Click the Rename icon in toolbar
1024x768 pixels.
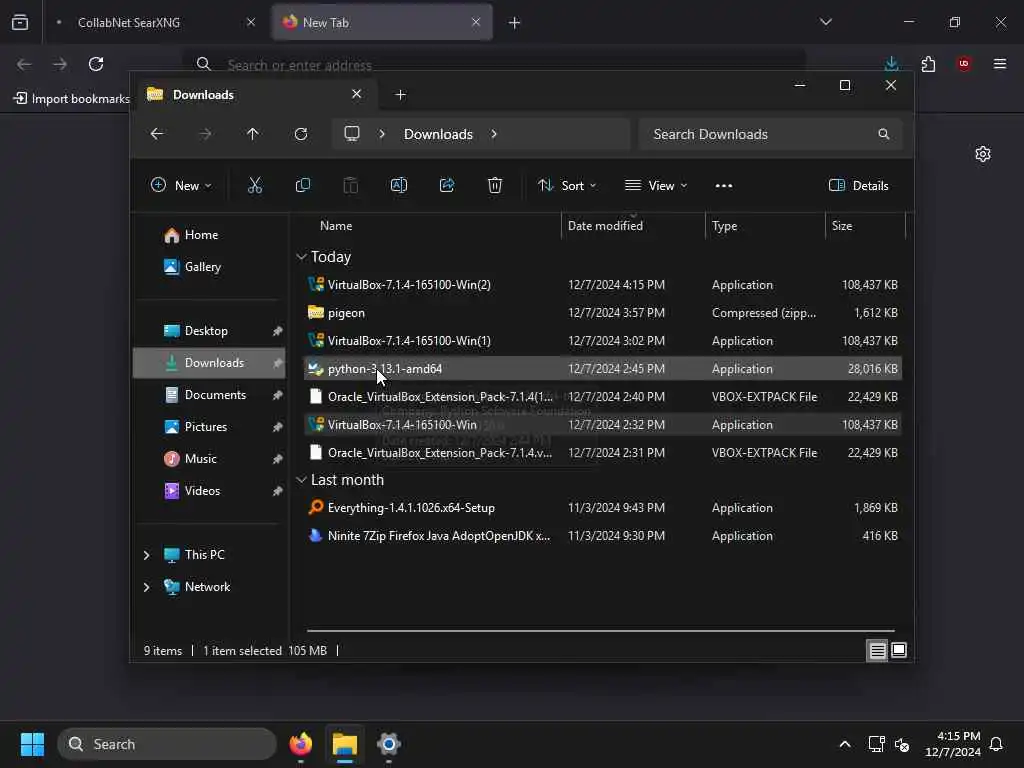tap(398, 185)
